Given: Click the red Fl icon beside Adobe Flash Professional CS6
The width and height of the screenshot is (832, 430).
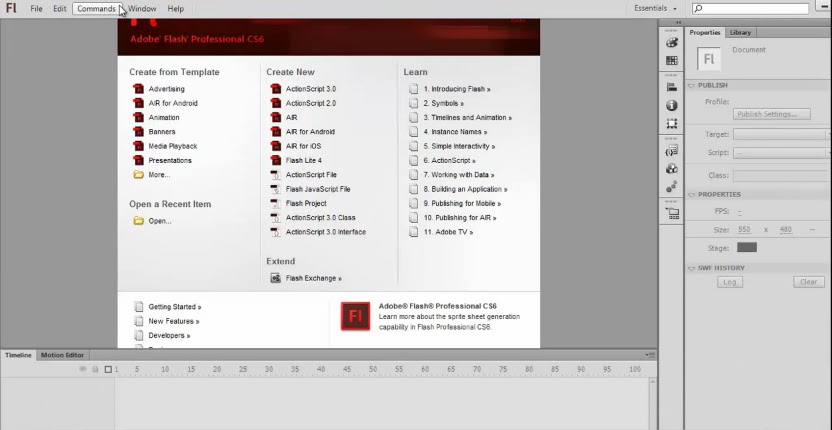Looking at the screenshot, I should 355,316.
